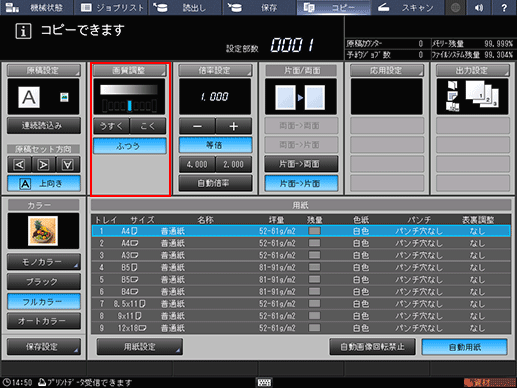Select 自動倍率 auto zoom
This screenshot has width=517, height=388.
(x=215, y=183)
